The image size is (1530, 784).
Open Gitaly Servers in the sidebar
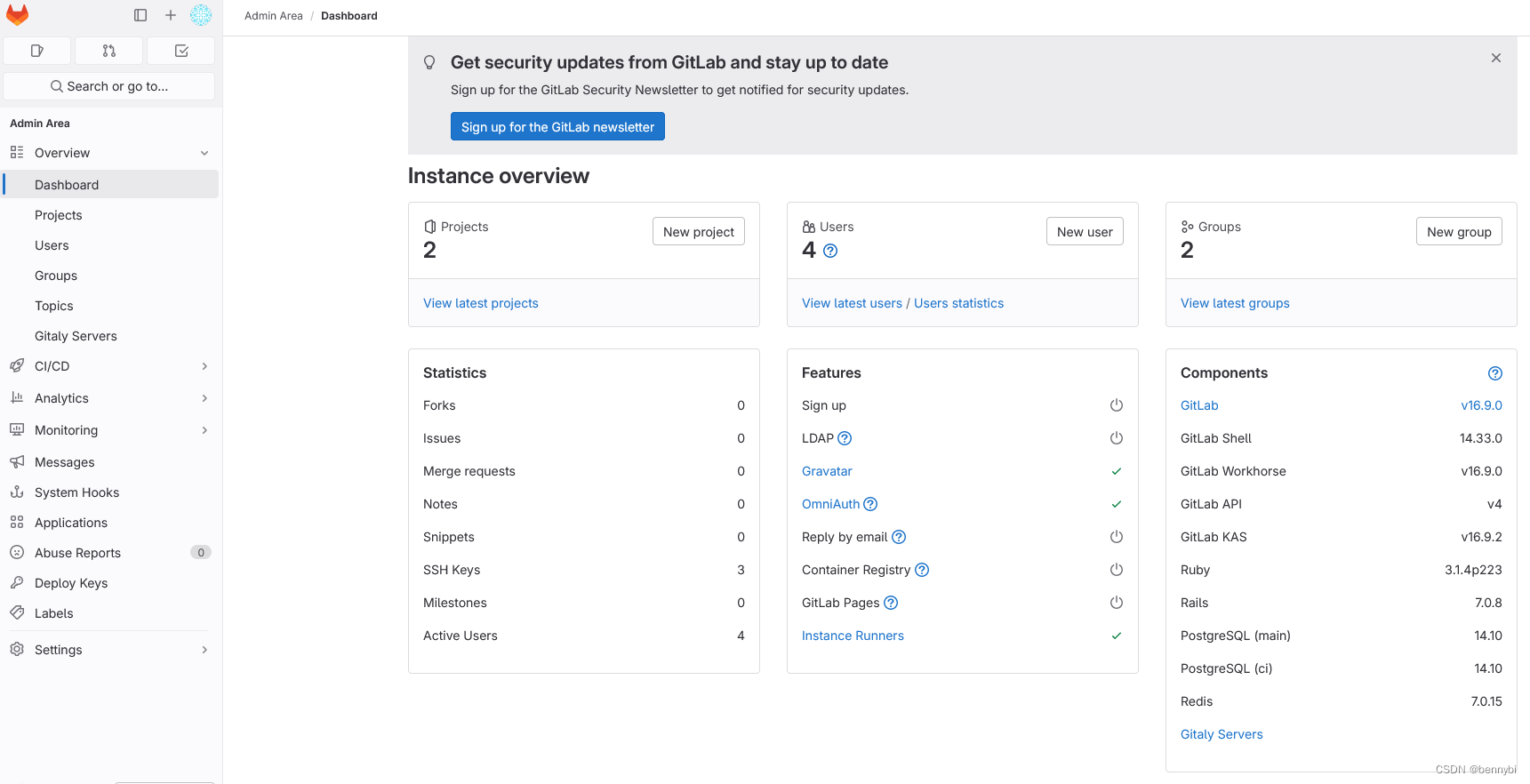[111, 336]
